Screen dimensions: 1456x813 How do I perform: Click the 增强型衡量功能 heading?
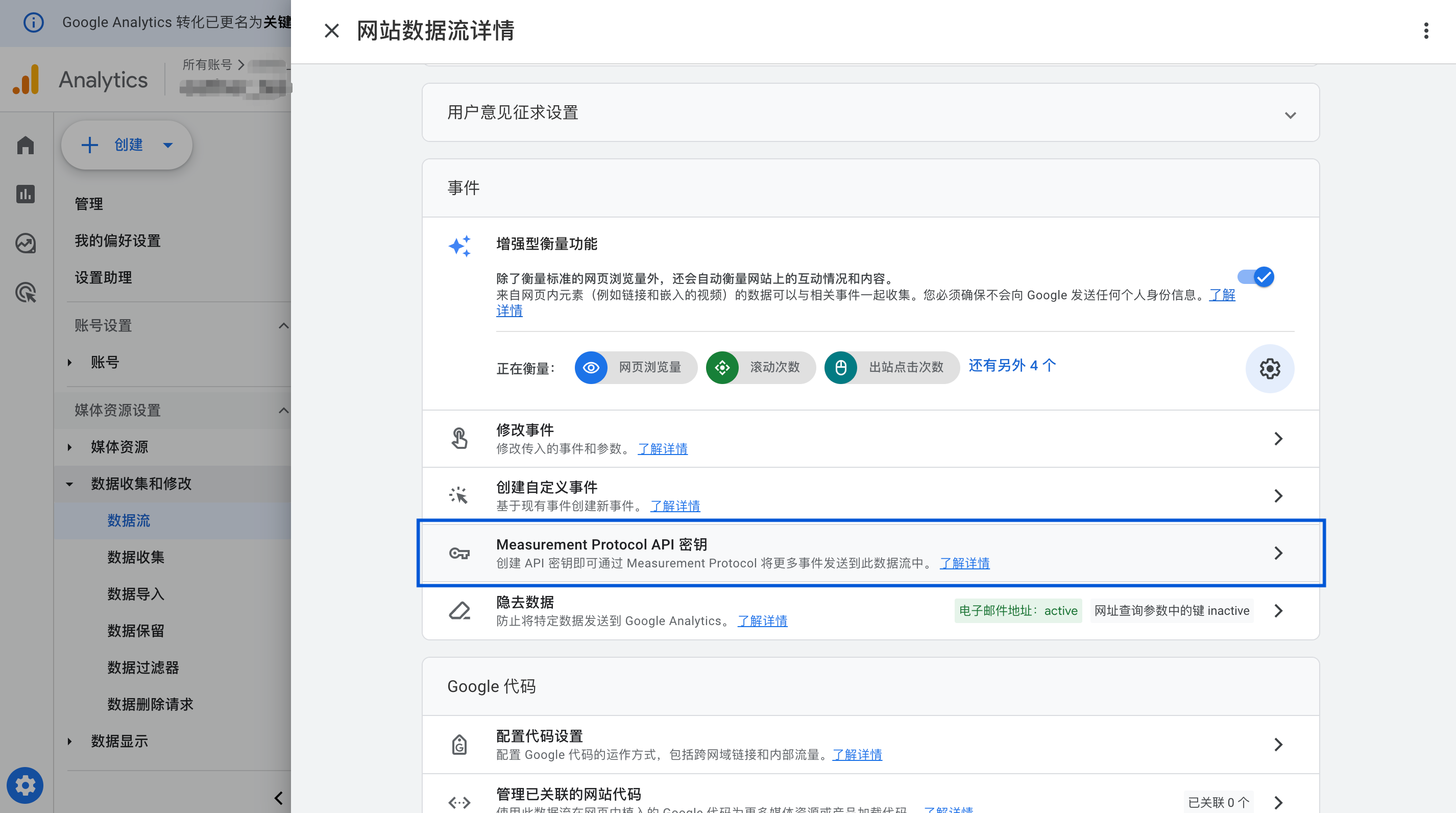pyautogui.click(x=547, y=244)
